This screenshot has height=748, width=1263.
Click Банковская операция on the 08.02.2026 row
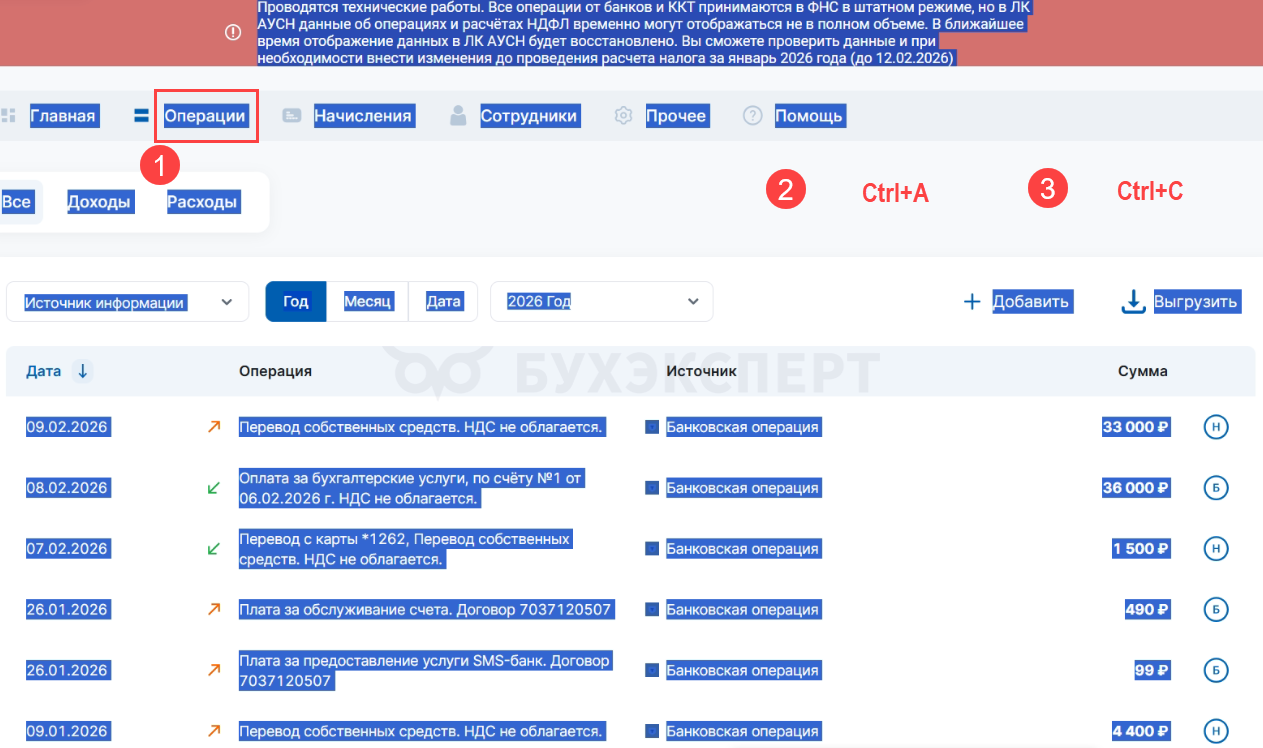point(743,488)
